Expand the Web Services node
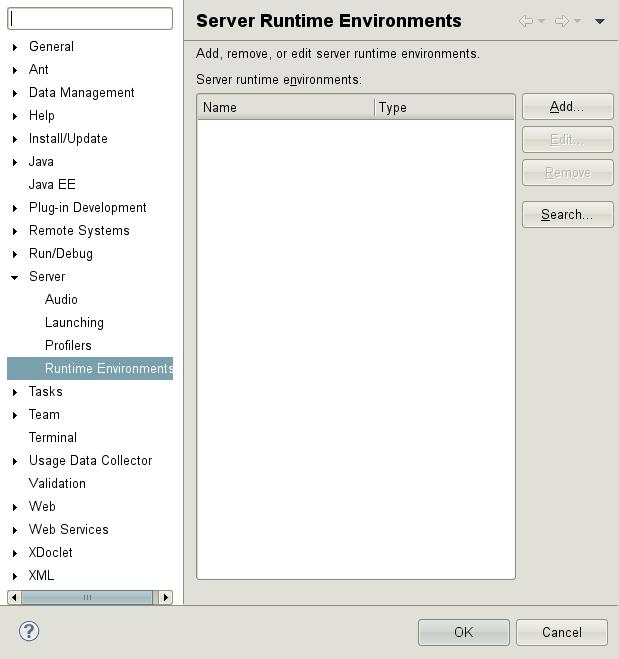Image resolution: width=619 pixels, height=659 pixels. coord(15,530)
